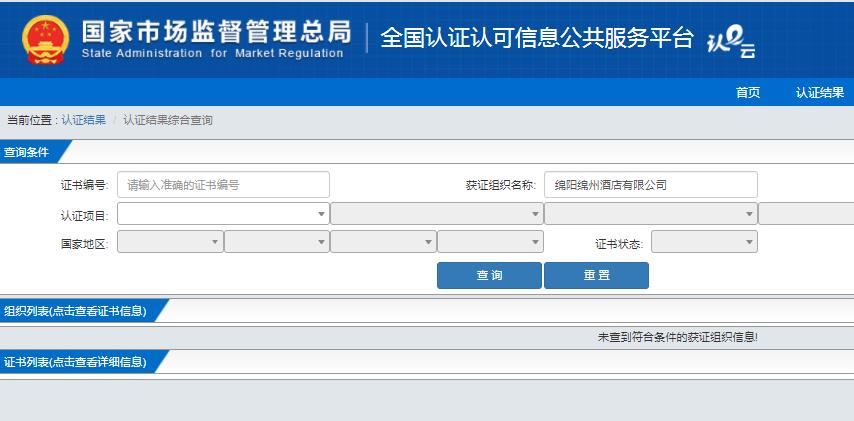
Task: Click the 全国认证认可信息公共服务平台 title
Action: point(537,38)
